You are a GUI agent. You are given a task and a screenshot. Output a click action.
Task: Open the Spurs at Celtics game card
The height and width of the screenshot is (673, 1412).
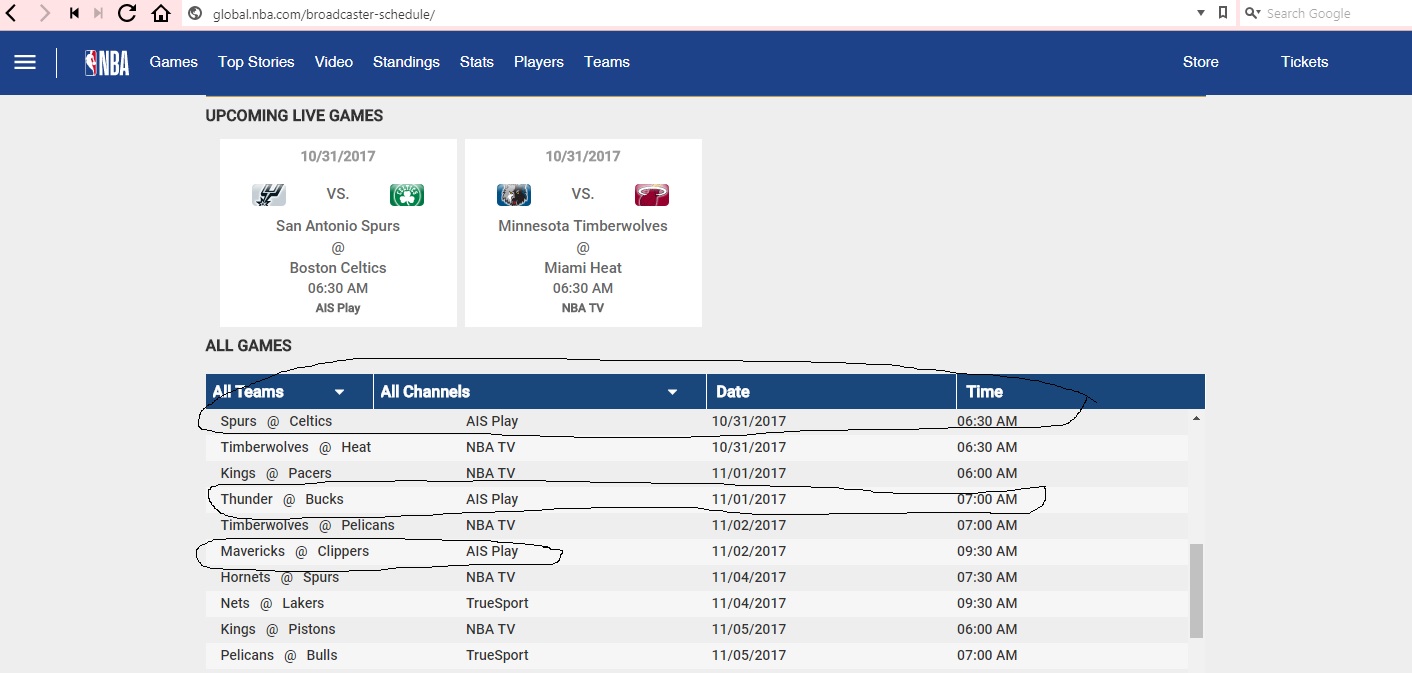click(x=338, y=233)
